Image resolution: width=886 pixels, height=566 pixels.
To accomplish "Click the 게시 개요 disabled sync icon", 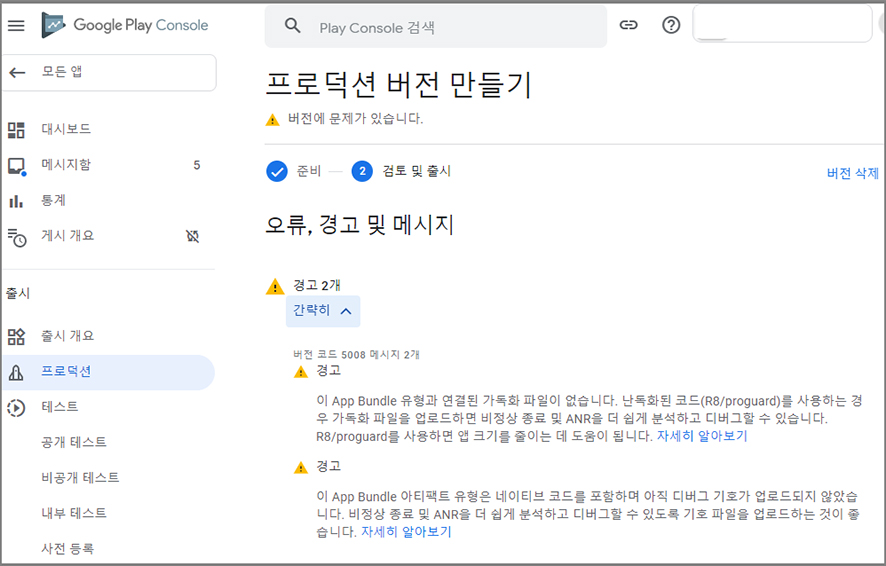I will click(x=193, y=236).
